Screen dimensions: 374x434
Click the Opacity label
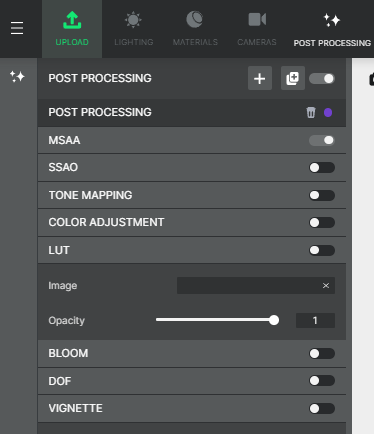pyautogui.click(x=67, y=321)
